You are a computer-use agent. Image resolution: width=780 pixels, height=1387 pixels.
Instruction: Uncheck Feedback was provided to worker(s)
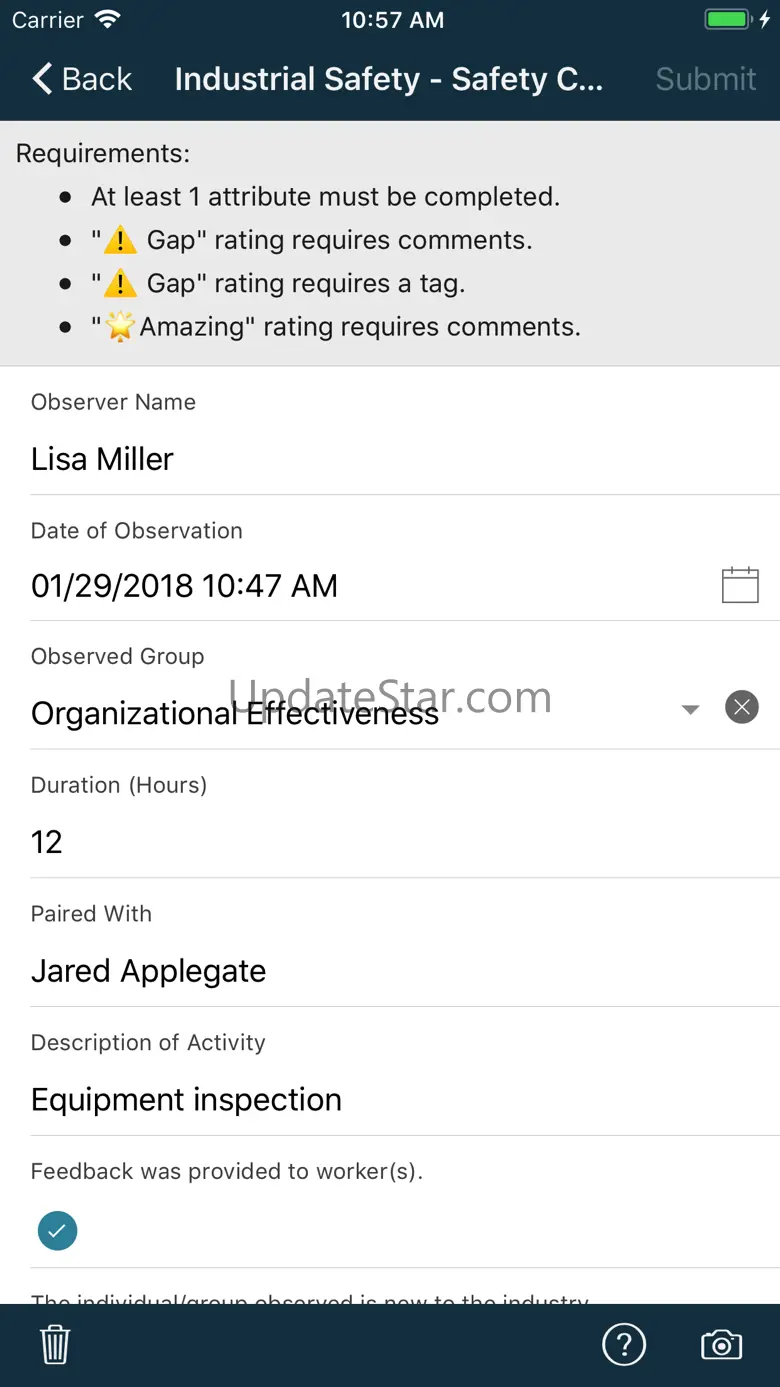pos(57,1230)
